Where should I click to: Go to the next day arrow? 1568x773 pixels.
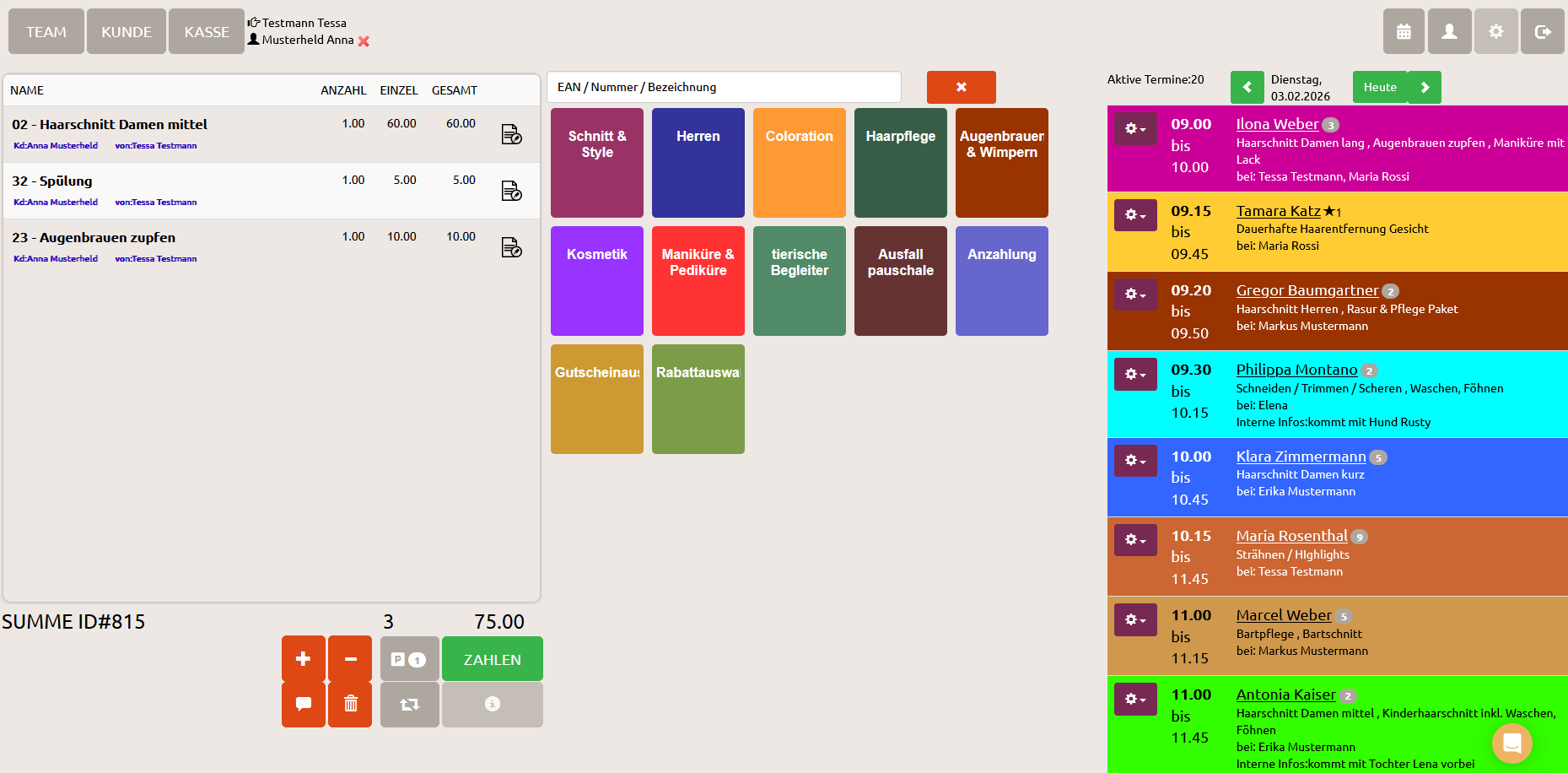1425,87
